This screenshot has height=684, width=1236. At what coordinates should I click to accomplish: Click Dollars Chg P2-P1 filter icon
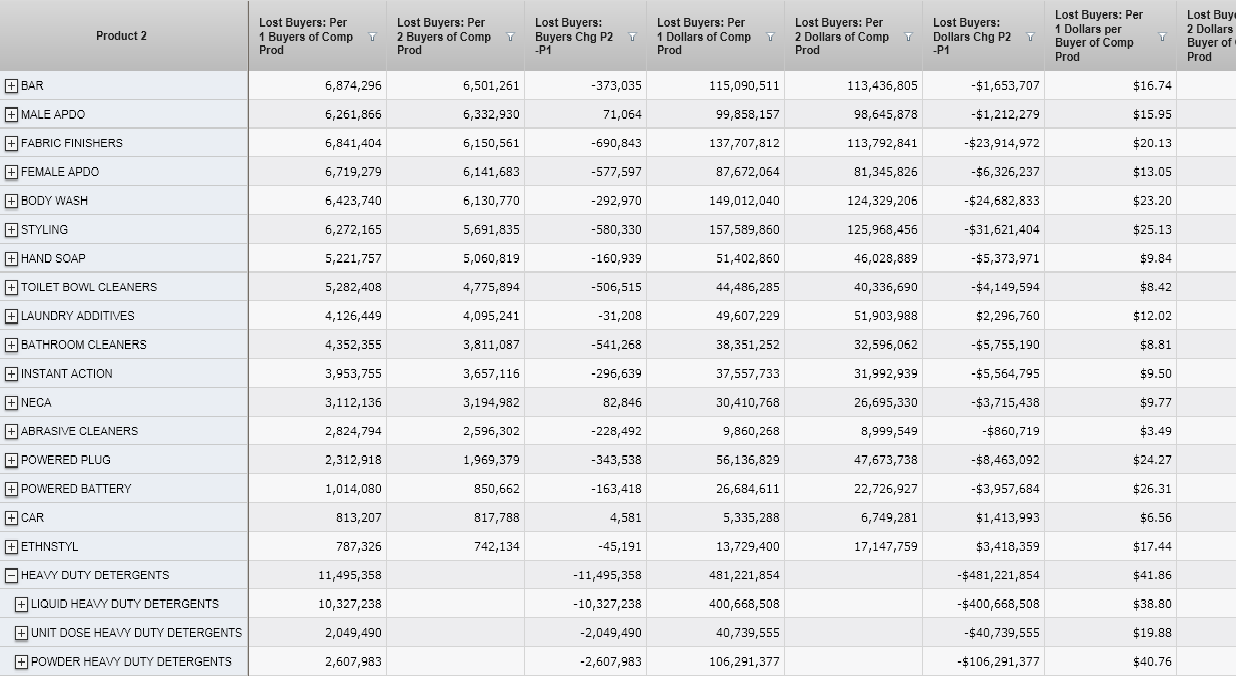1030,37
